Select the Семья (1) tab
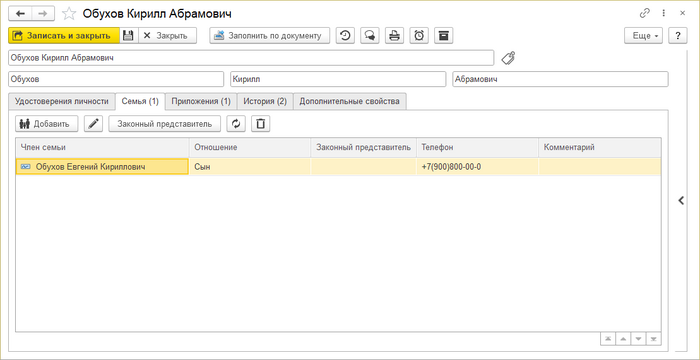 (x=140, y=101)
